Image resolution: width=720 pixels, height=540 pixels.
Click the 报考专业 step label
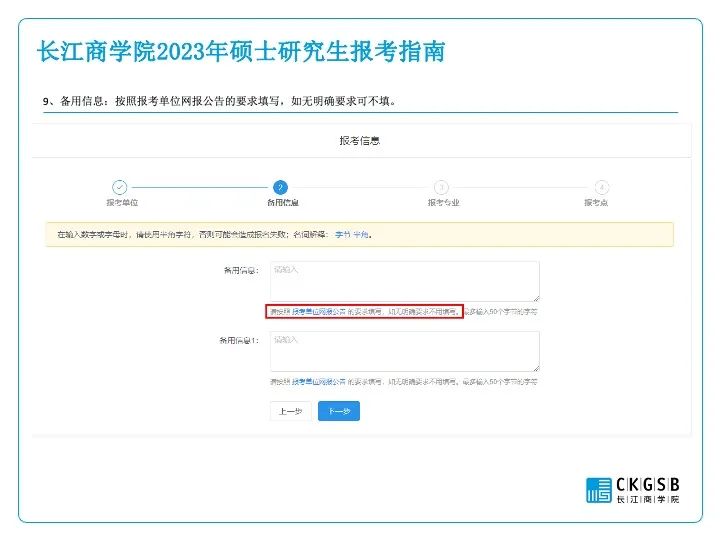point(444,202)
